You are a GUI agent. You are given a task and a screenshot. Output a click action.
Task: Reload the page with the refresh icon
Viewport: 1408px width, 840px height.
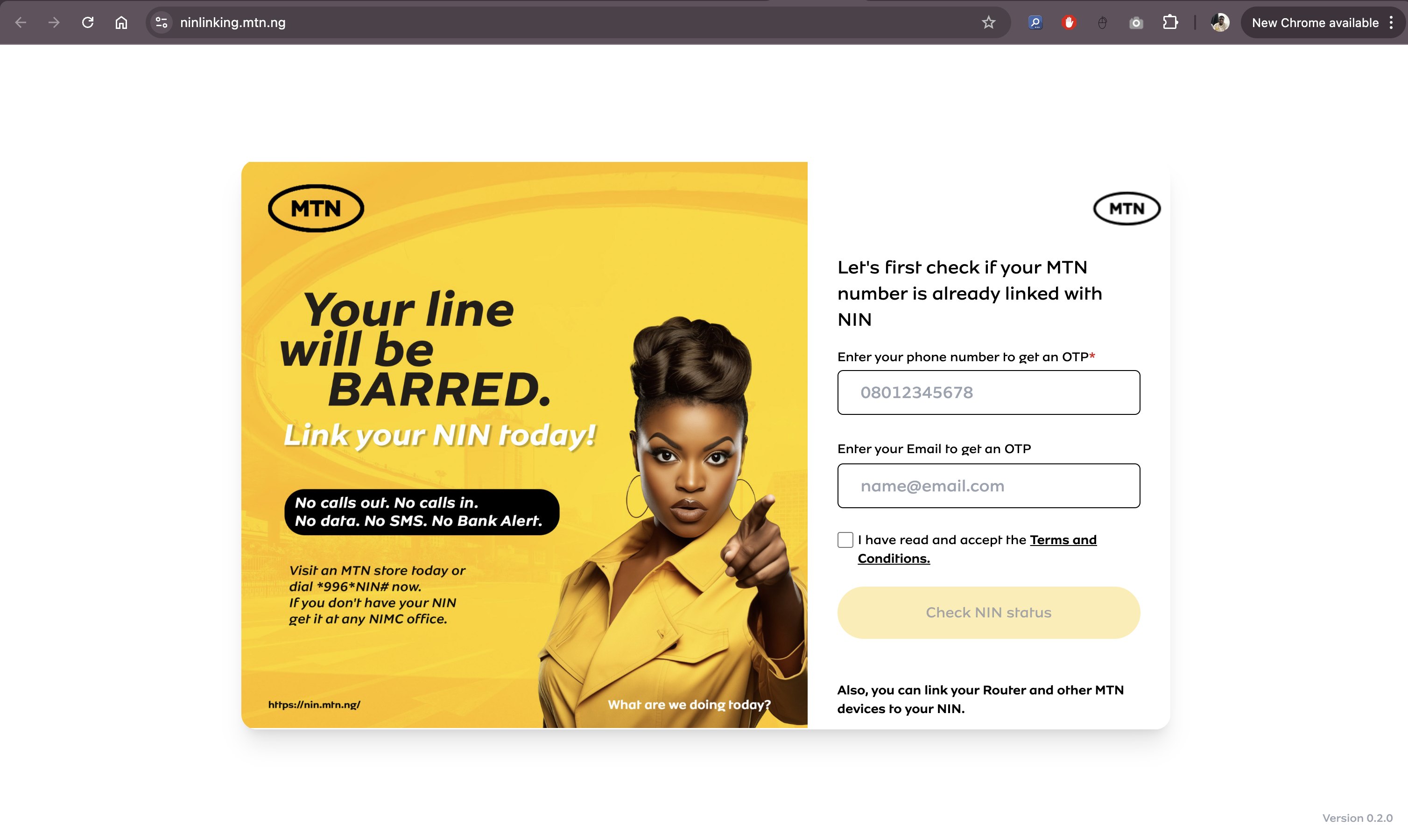click(x=88, y=23)
